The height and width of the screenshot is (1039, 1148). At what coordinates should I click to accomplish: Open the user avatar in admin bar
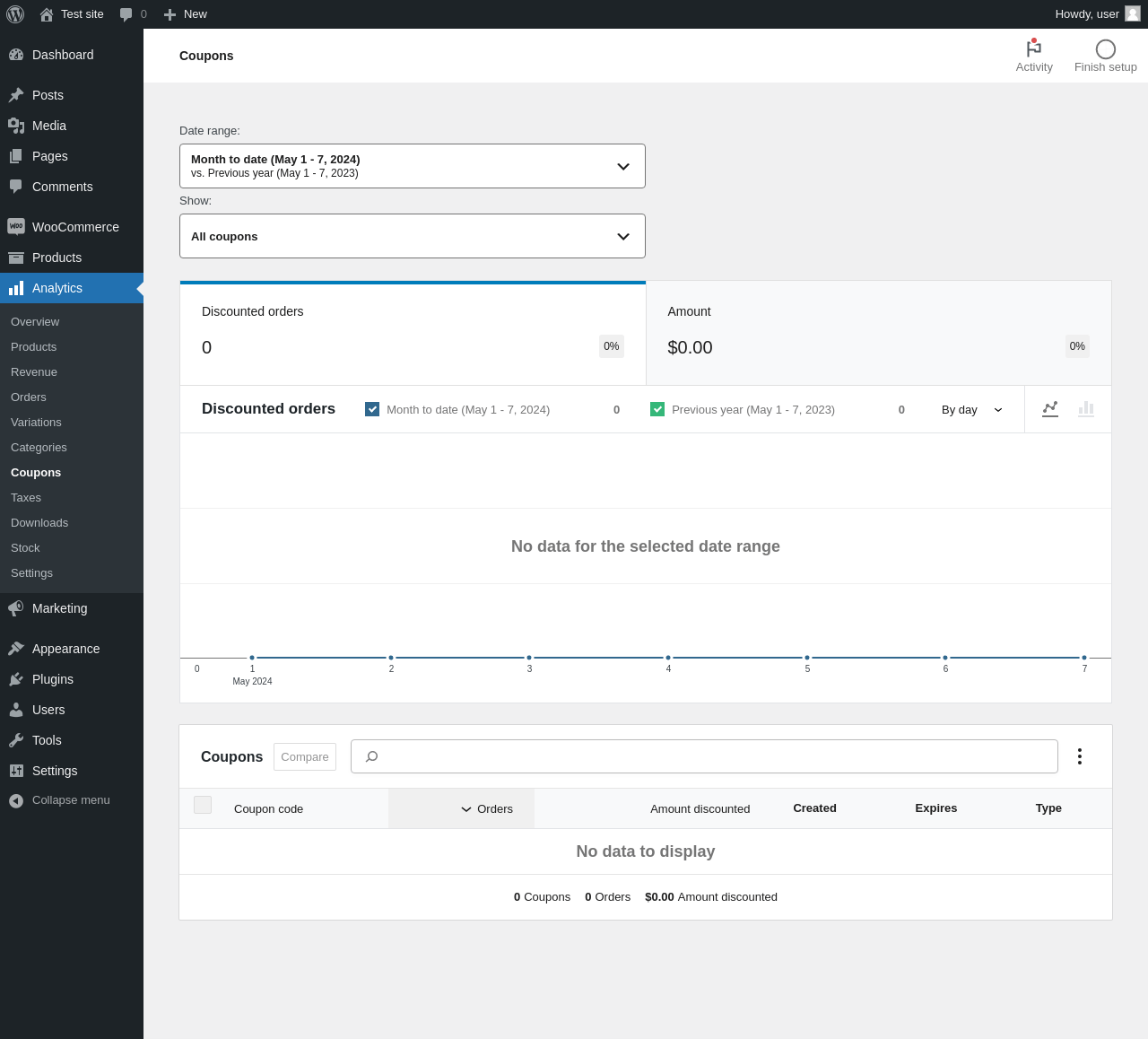(x=1133, y=14)
